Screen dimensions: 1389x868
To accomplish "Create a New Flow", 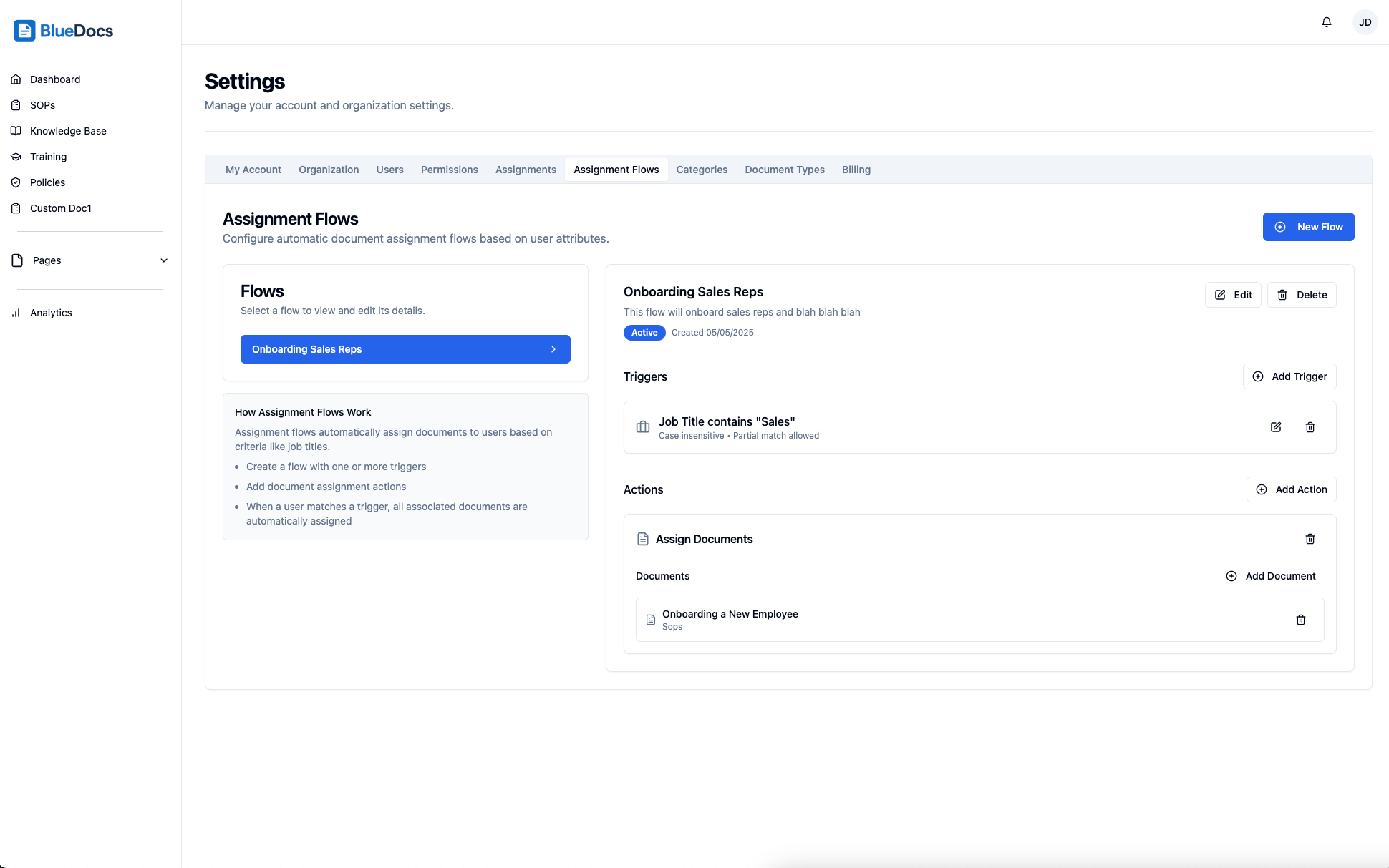I will (x=1308, y=227).
